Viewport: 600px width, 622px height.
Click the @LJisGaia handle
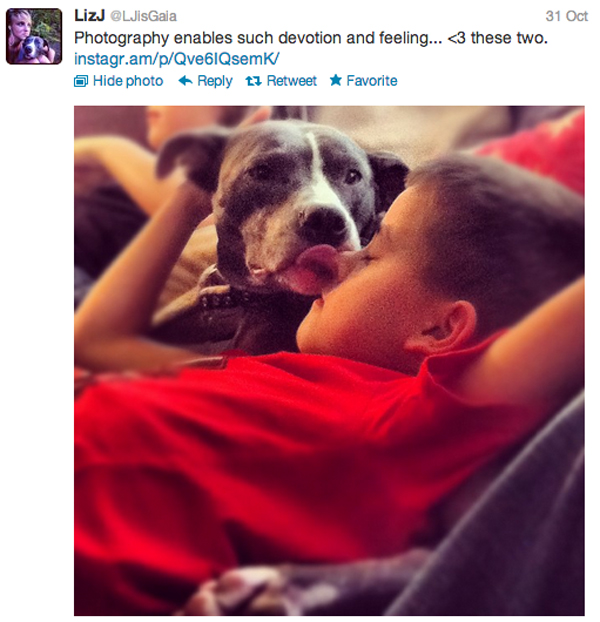[143, 16]
